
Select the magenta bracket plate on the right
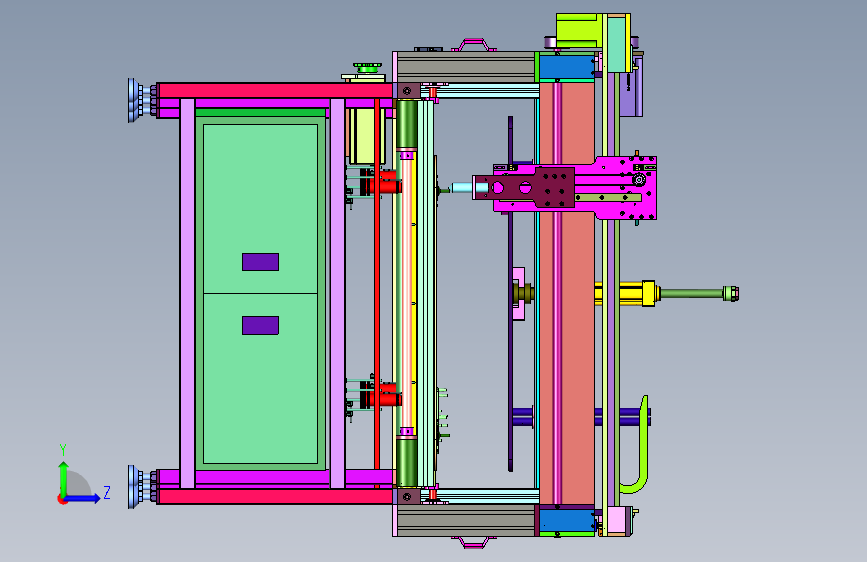pos(625,188)
